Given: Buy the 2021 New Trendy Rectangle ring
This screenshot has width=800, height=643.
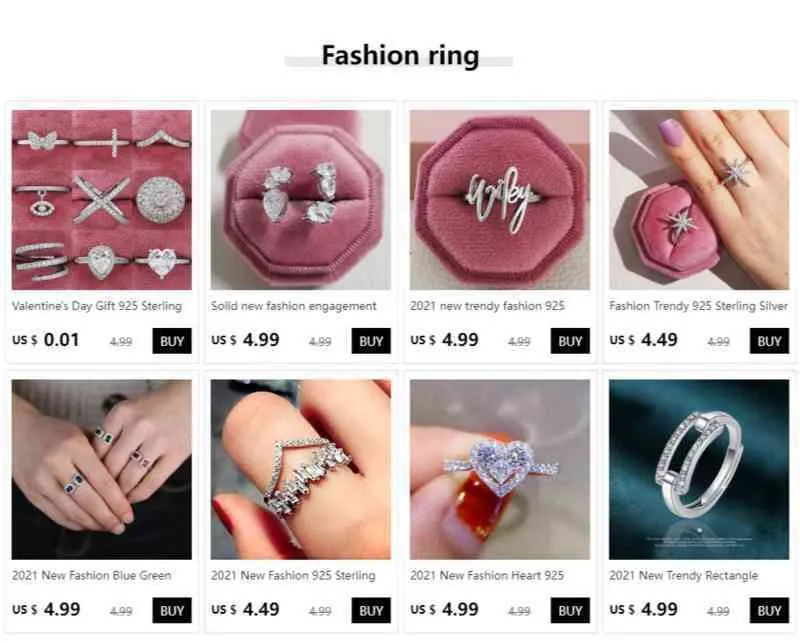Looking at the screenshot, I should [769, 610].
